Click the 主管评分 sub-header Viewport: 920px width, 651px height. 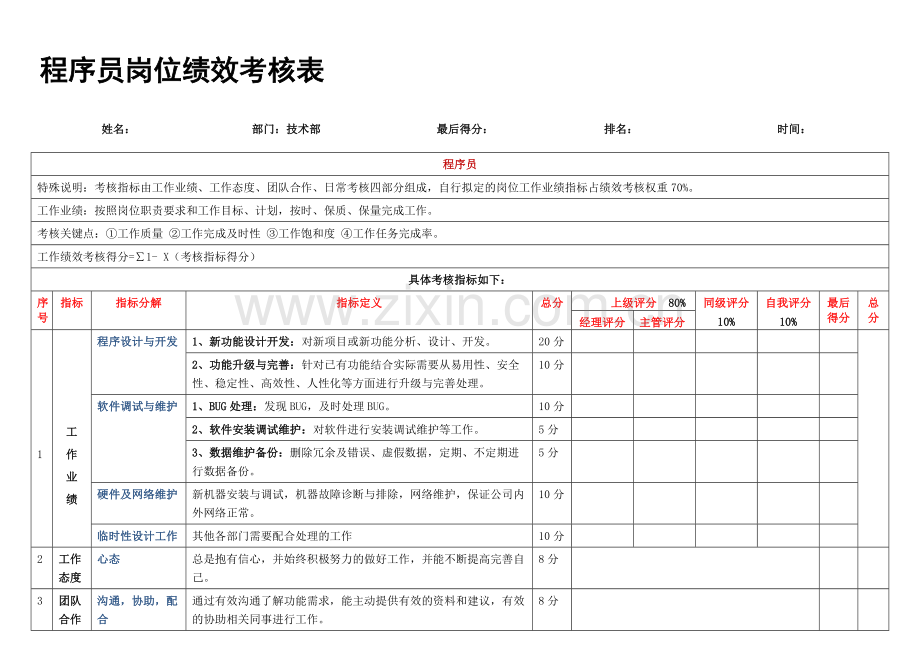coord(662,321)
